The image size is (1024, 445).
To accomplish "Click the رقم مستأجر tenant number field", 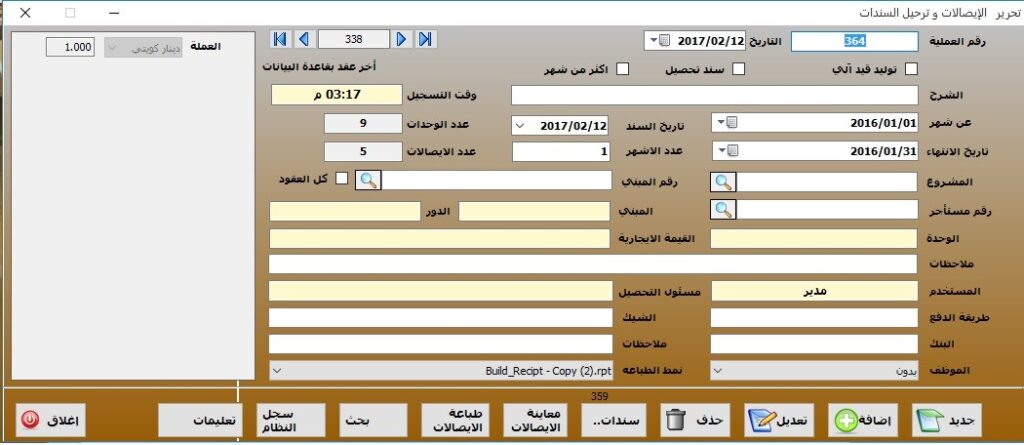I will 827,210.
